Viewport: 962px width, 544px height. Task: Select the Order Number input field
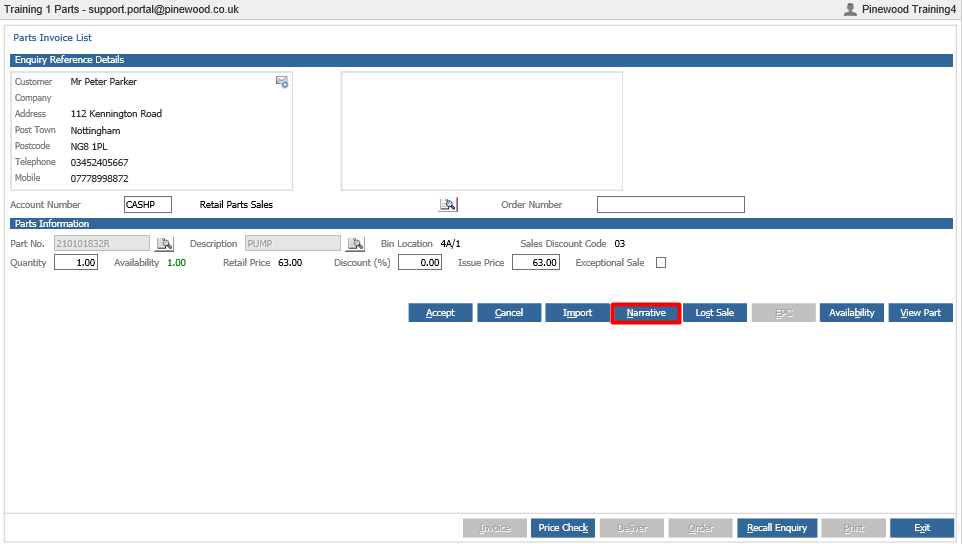[x=671, y=205]
